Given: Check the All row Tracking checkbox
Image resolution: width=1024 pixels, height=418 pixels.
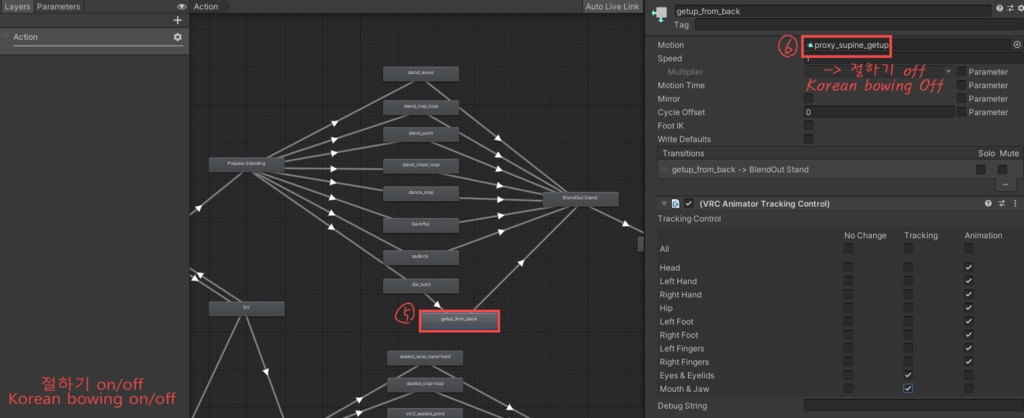Looking at the screenshot, I should 908,248.
